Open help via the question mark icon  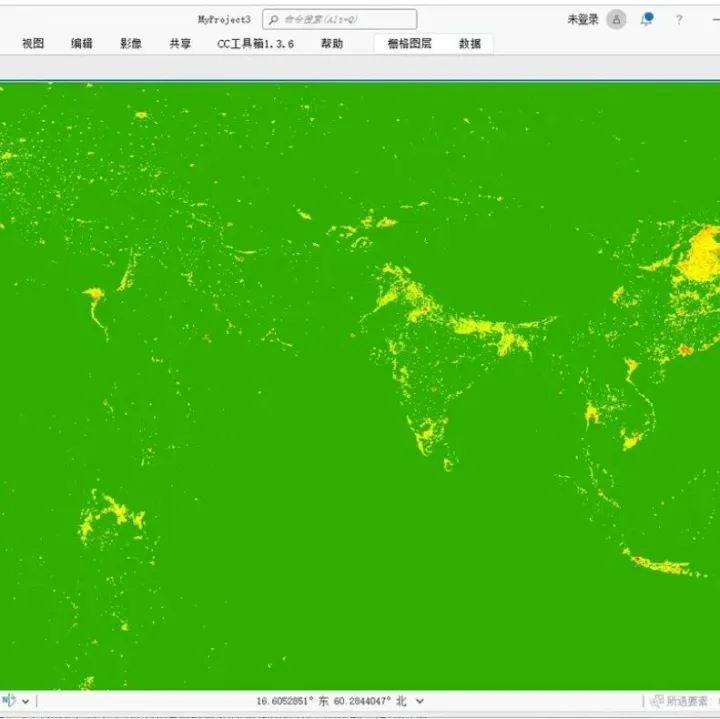tap(679, 20)
